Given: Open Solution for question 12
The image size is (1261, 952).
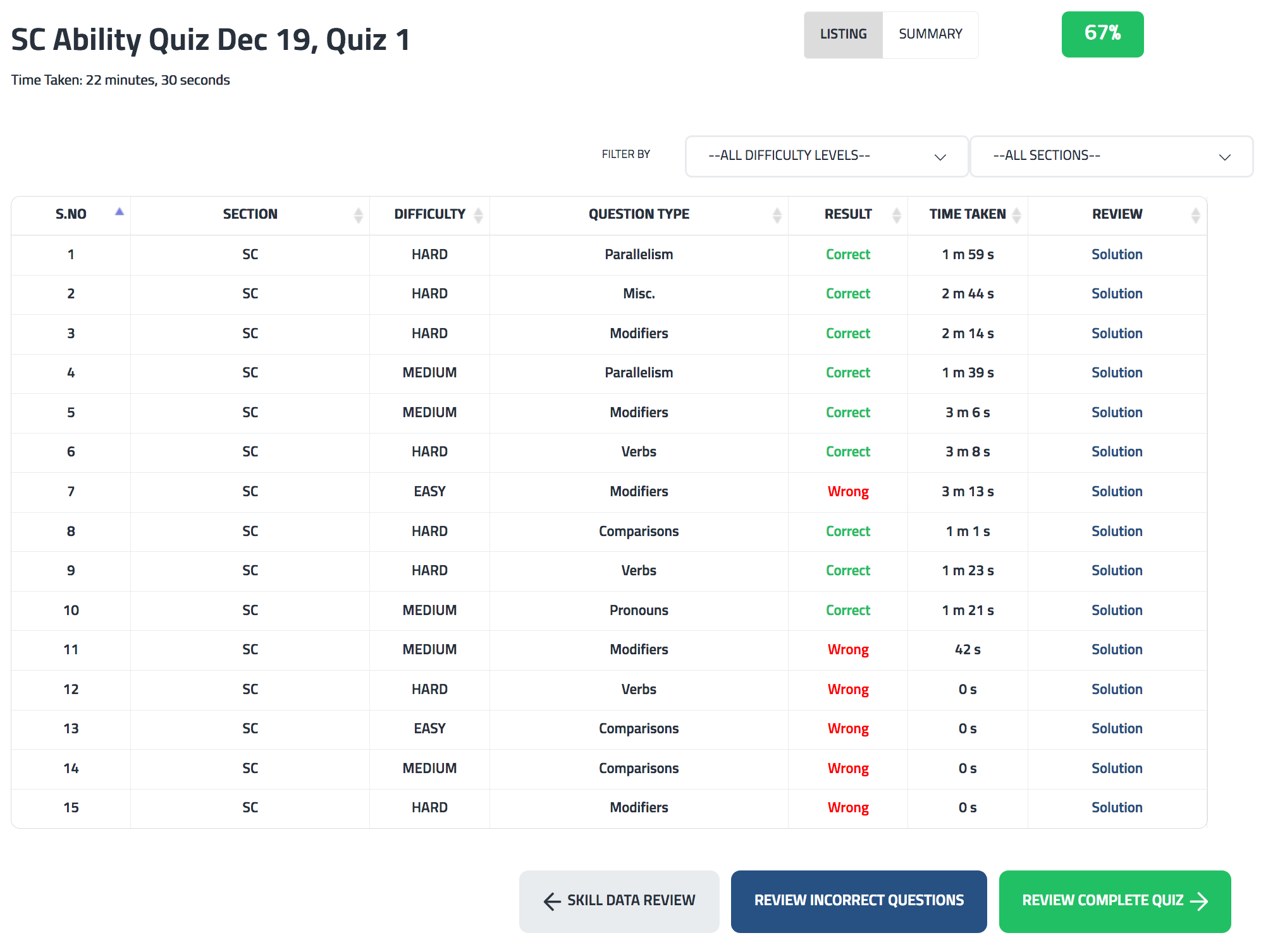Looking at the screenshot, I should point(1117,690).
